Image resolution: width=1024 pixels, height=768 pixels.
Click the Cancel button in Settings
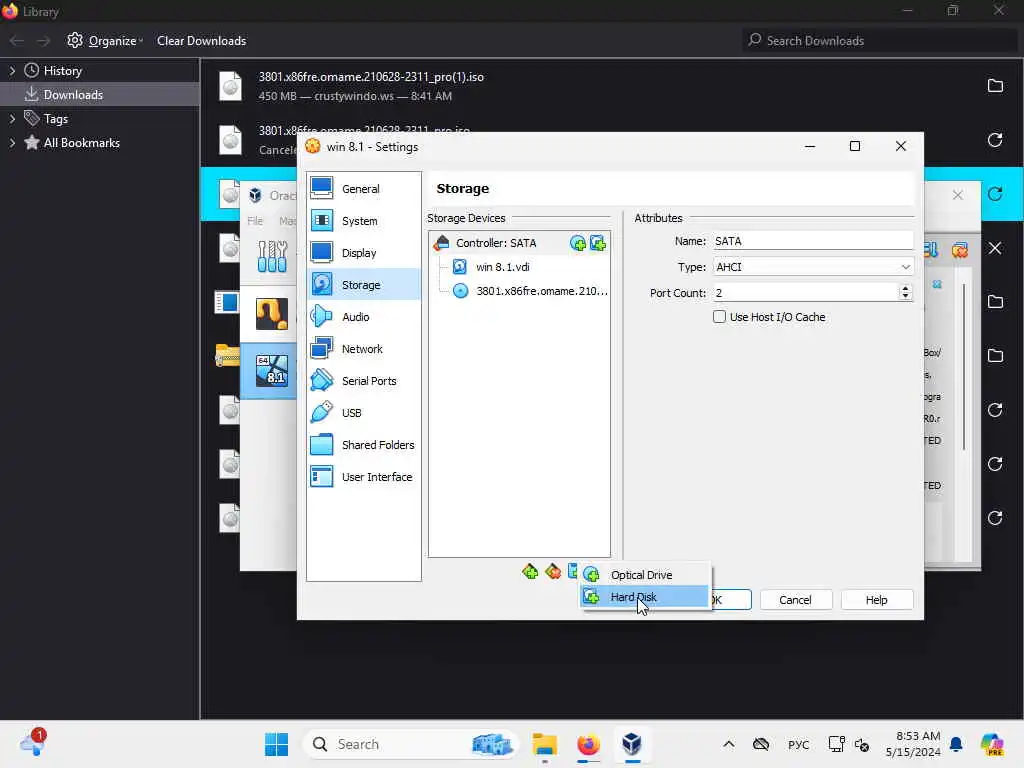(x=795, y=600)
